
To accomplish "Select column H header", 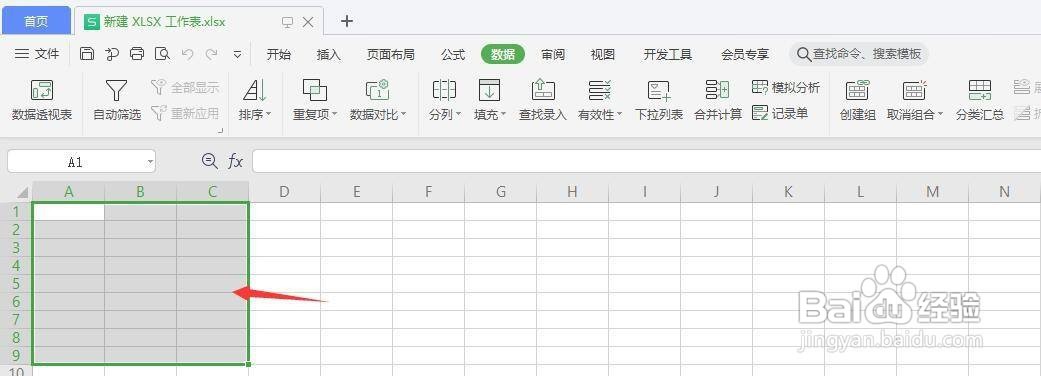I will (572, 192).
